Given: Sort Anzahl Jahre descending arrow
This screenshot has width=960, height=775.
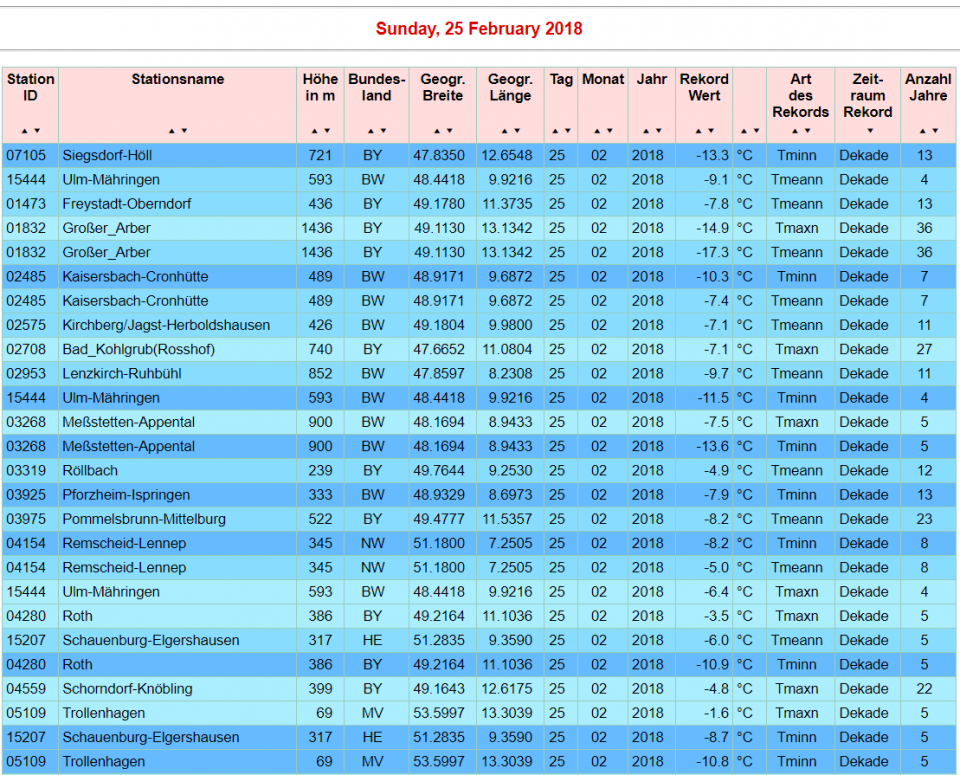Looking at the screenshot, I should (935, 131).
